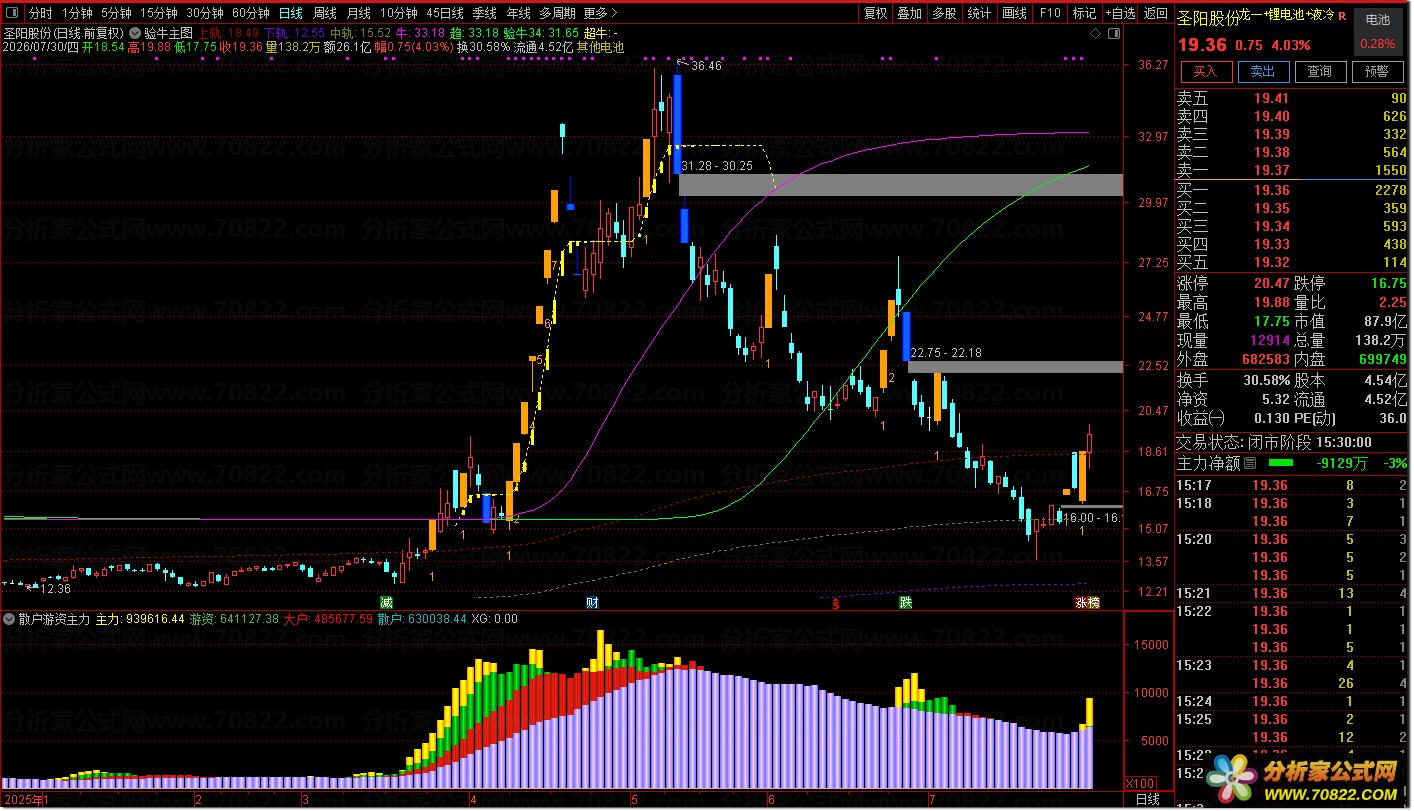Toggle the right info panel icon
This screenshot has height=811, width=1414.
click(x=1115, y=32)
